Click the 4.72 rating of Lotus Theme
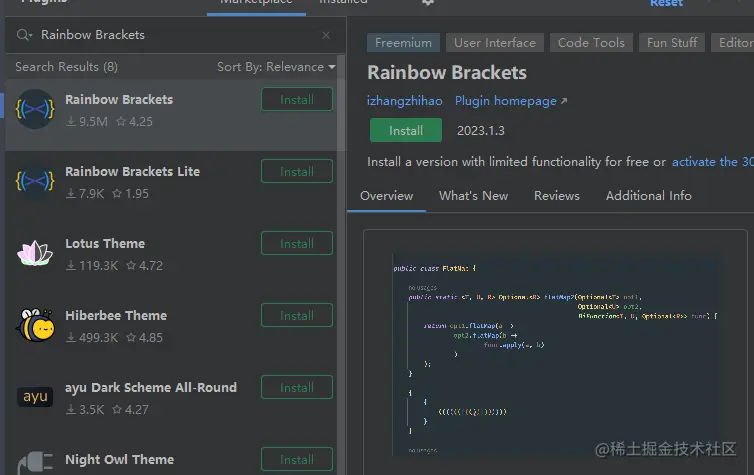 (145, 265)
